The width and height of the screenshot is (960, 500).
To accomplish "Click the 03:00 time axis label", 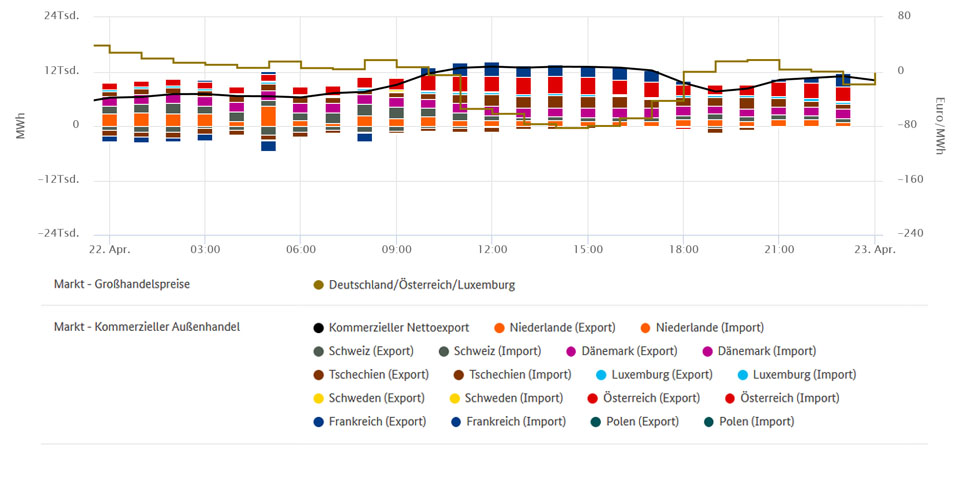I will tap(205, 250).
